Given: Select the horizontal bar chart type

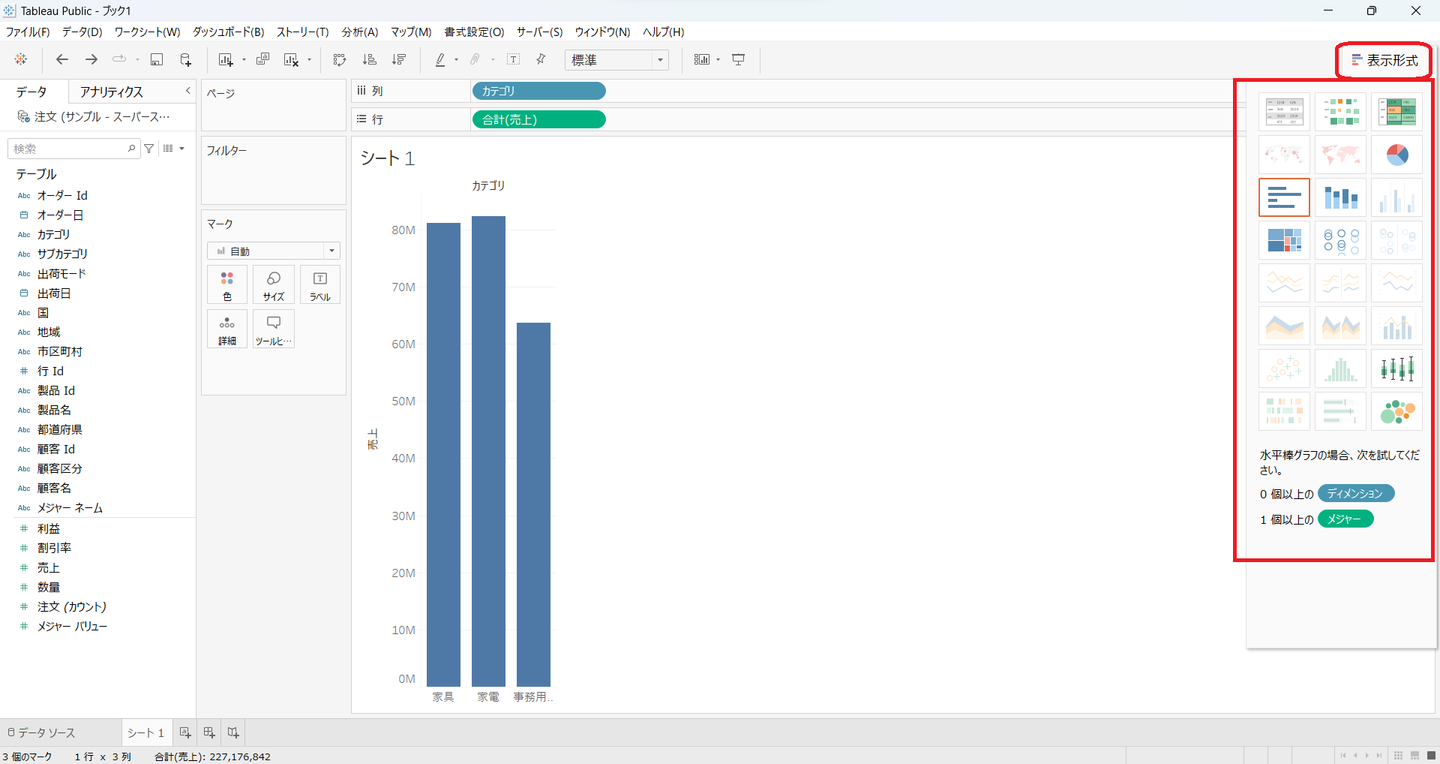Looking at the screenshot, I should click(1284, 198).
